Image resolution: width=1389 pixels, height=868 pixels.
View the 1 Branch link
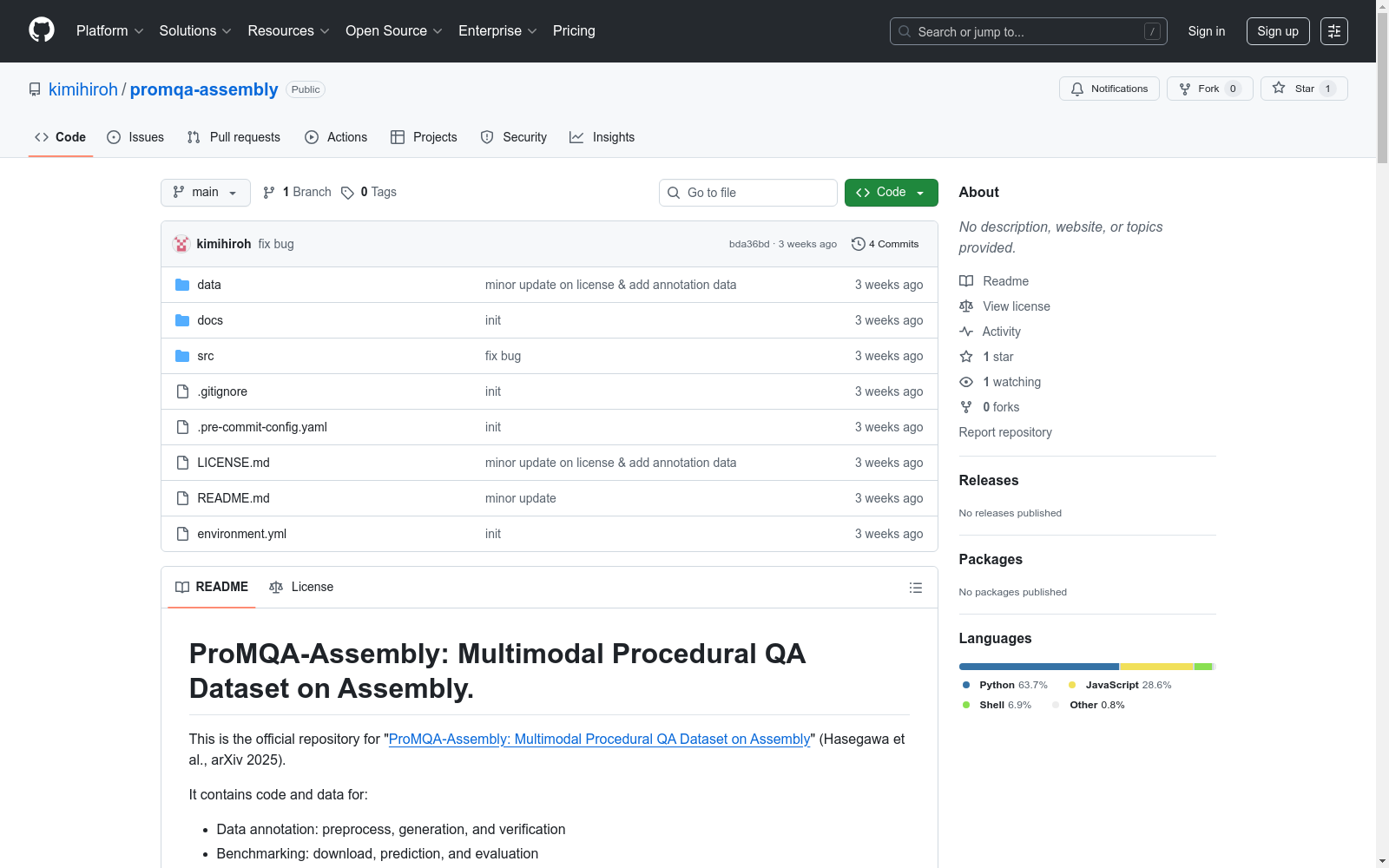click(x=297, y=193)
